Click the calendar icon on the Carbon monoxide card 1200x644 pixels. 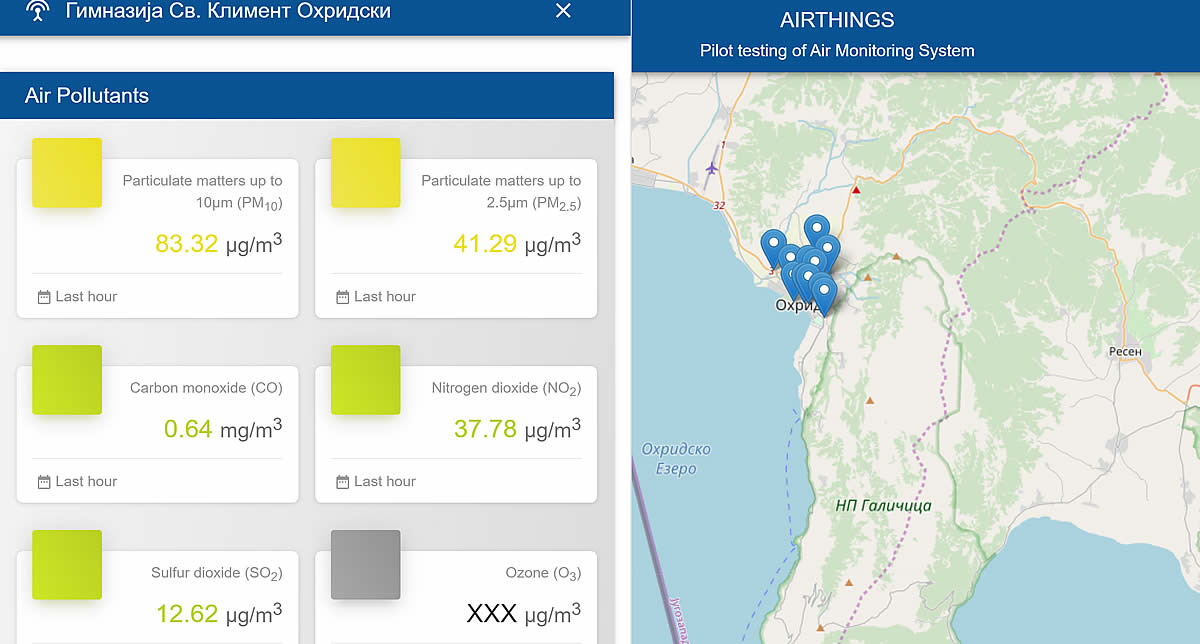[44, 482]
